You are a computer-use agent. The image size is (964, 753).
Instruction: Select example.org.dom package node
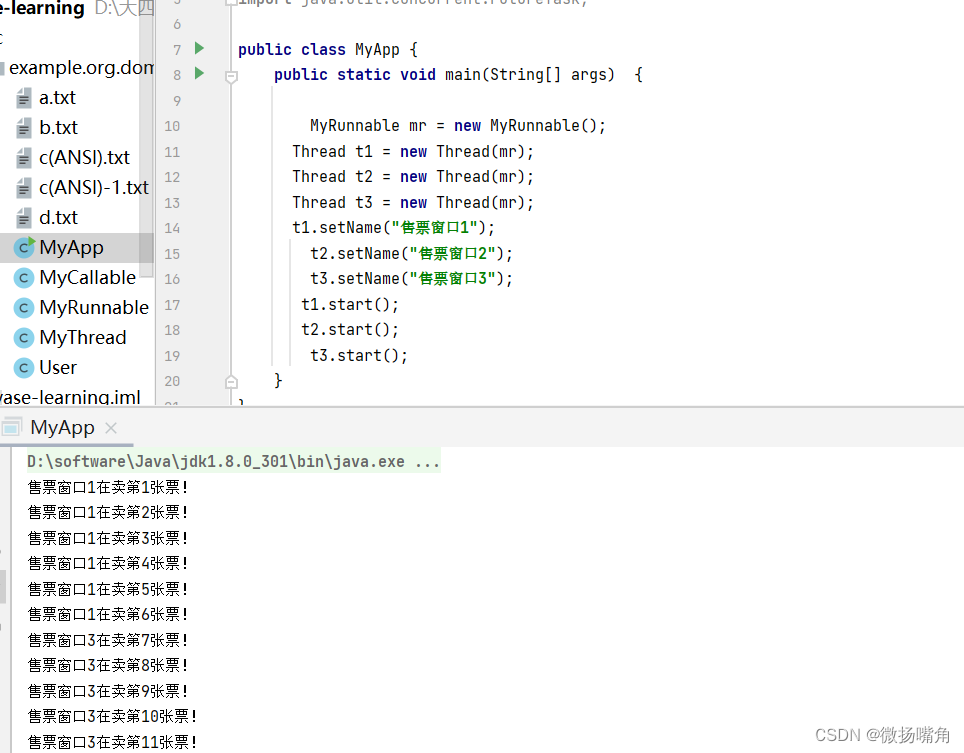(x=81, y=68)
